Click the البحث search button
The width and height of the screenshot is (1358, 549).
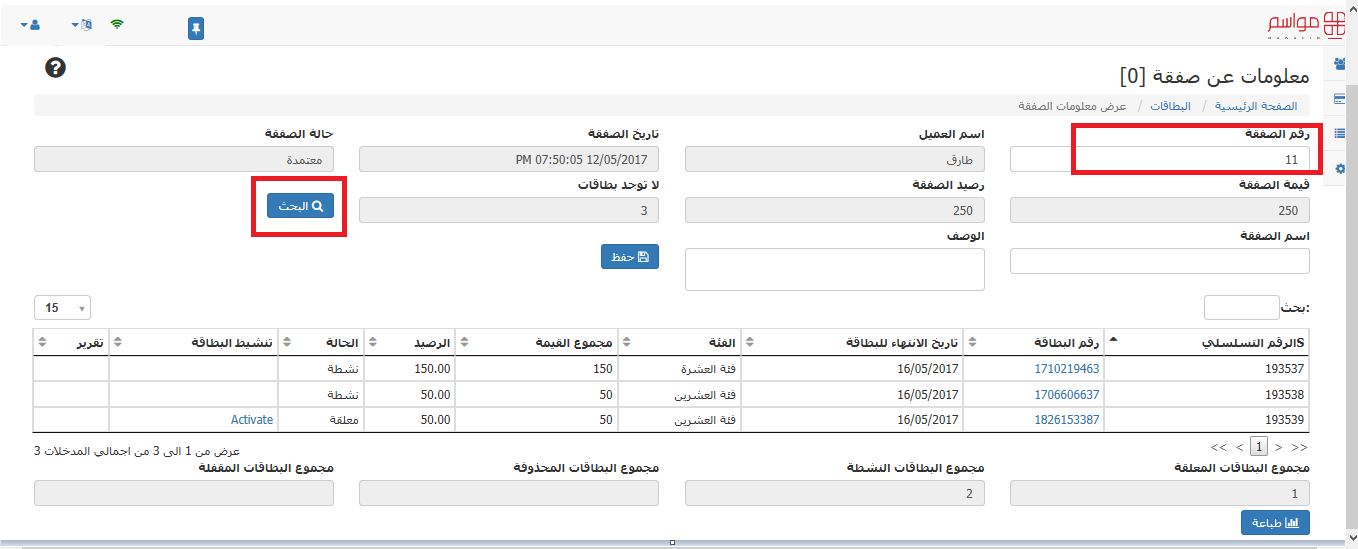(300, 206)
